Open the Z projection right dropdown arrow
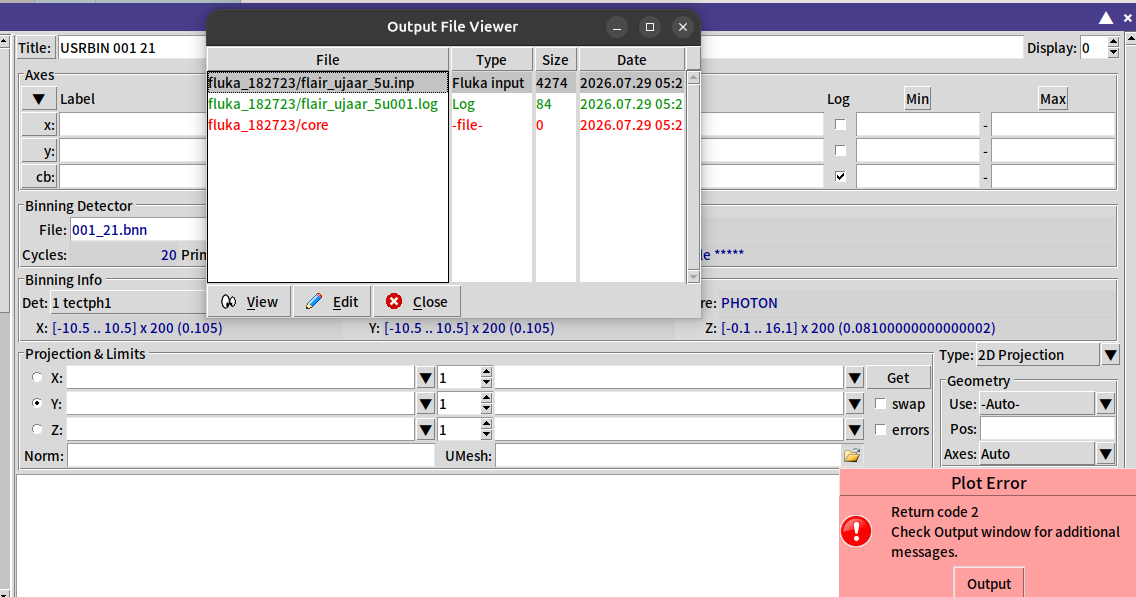1136x597 pixels. point(854,430)
